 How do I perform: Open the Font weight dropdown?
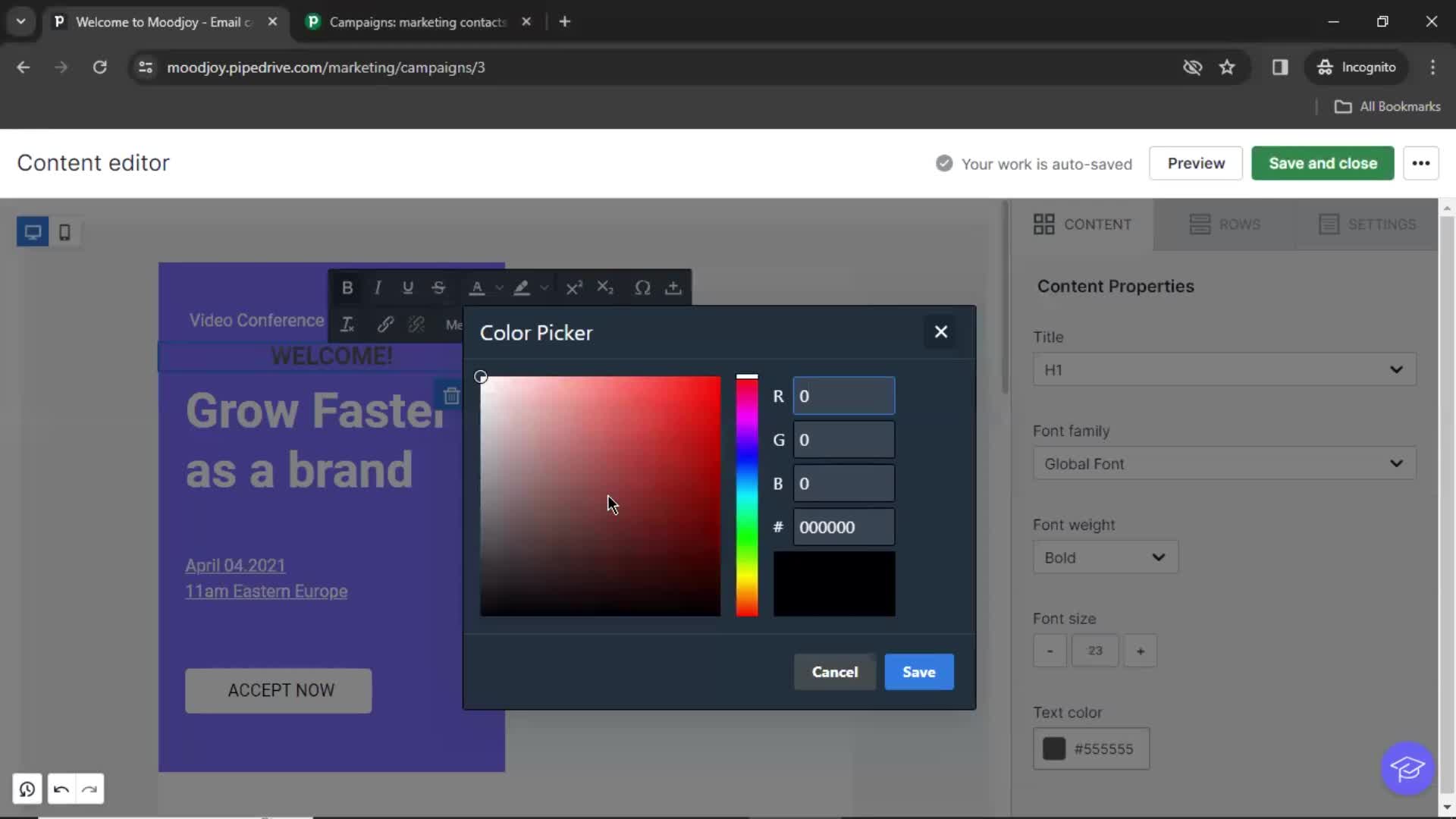tap(1106, 557)
